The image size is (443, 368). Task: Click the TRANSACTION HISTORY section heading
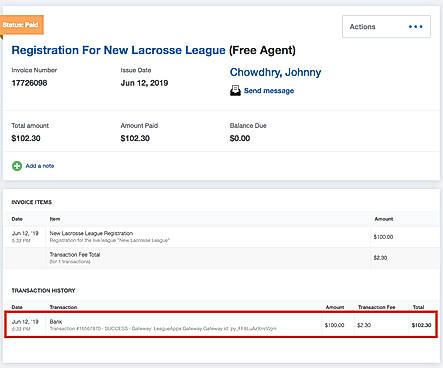[x=43, y=291]
